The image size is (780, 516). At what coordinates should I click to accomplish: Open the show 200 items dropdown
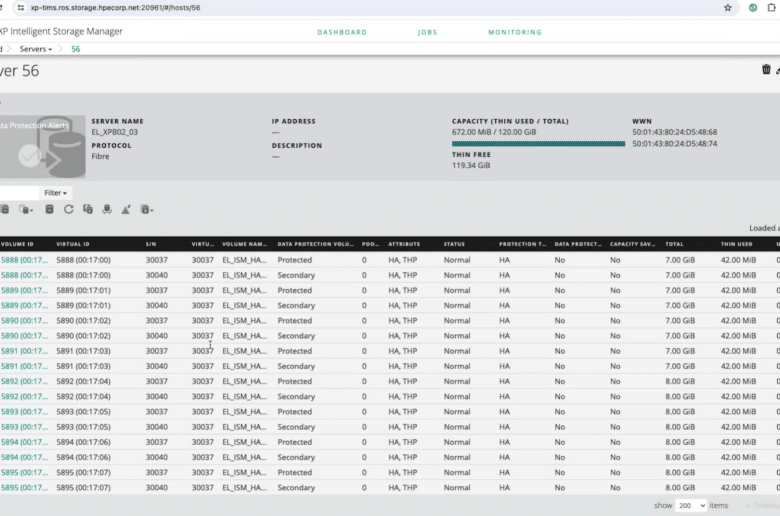click(691, 505)
